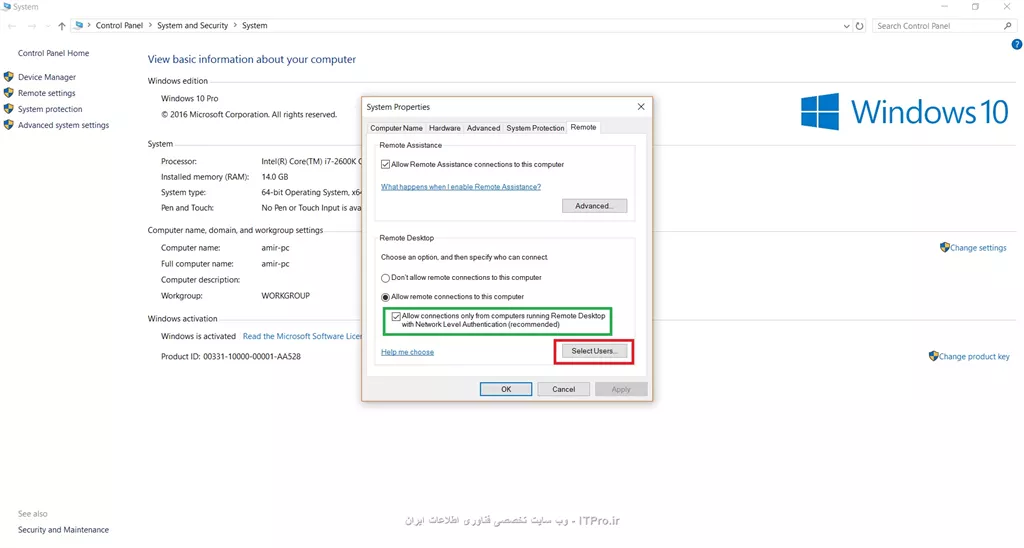Click System and Security in breadcrumb
Viewport: 1024px width, 548px height.
[193, 25]
